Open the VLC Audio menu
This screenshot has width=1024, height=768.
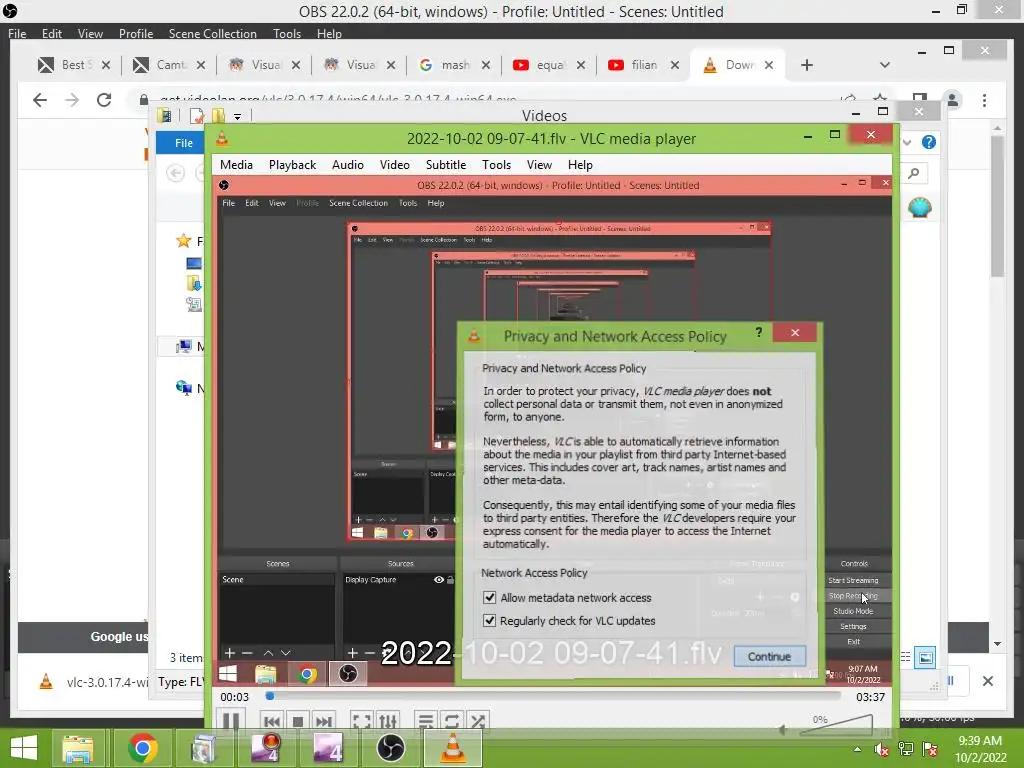pos(347,165)
